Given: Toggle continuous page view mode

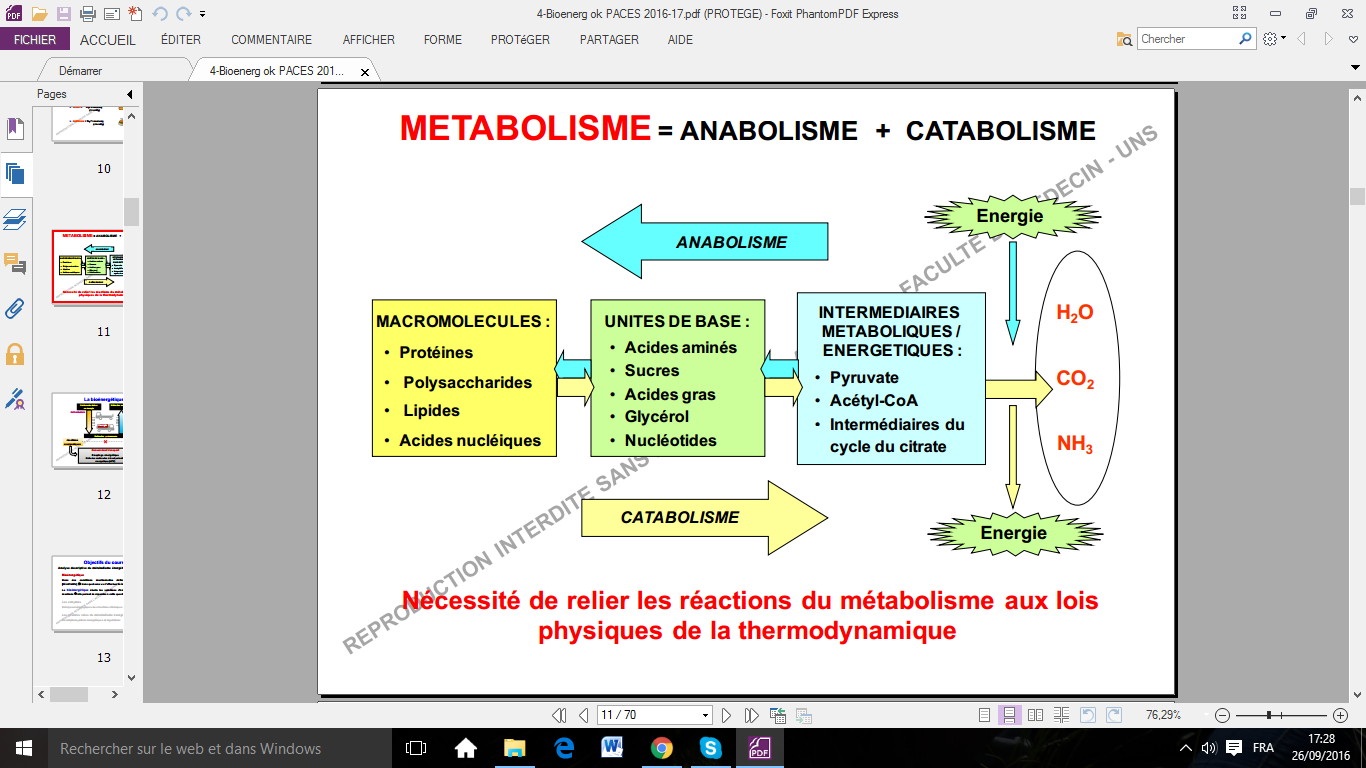Looking at the screenshot, I should (x=1009, y=715).
